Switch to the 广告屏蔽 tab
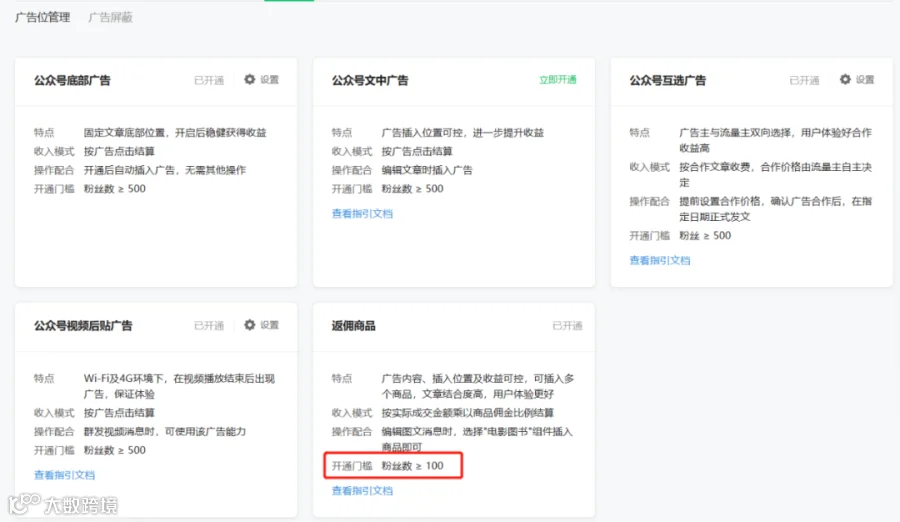This screenshot has height=522, width=900. 110,17
